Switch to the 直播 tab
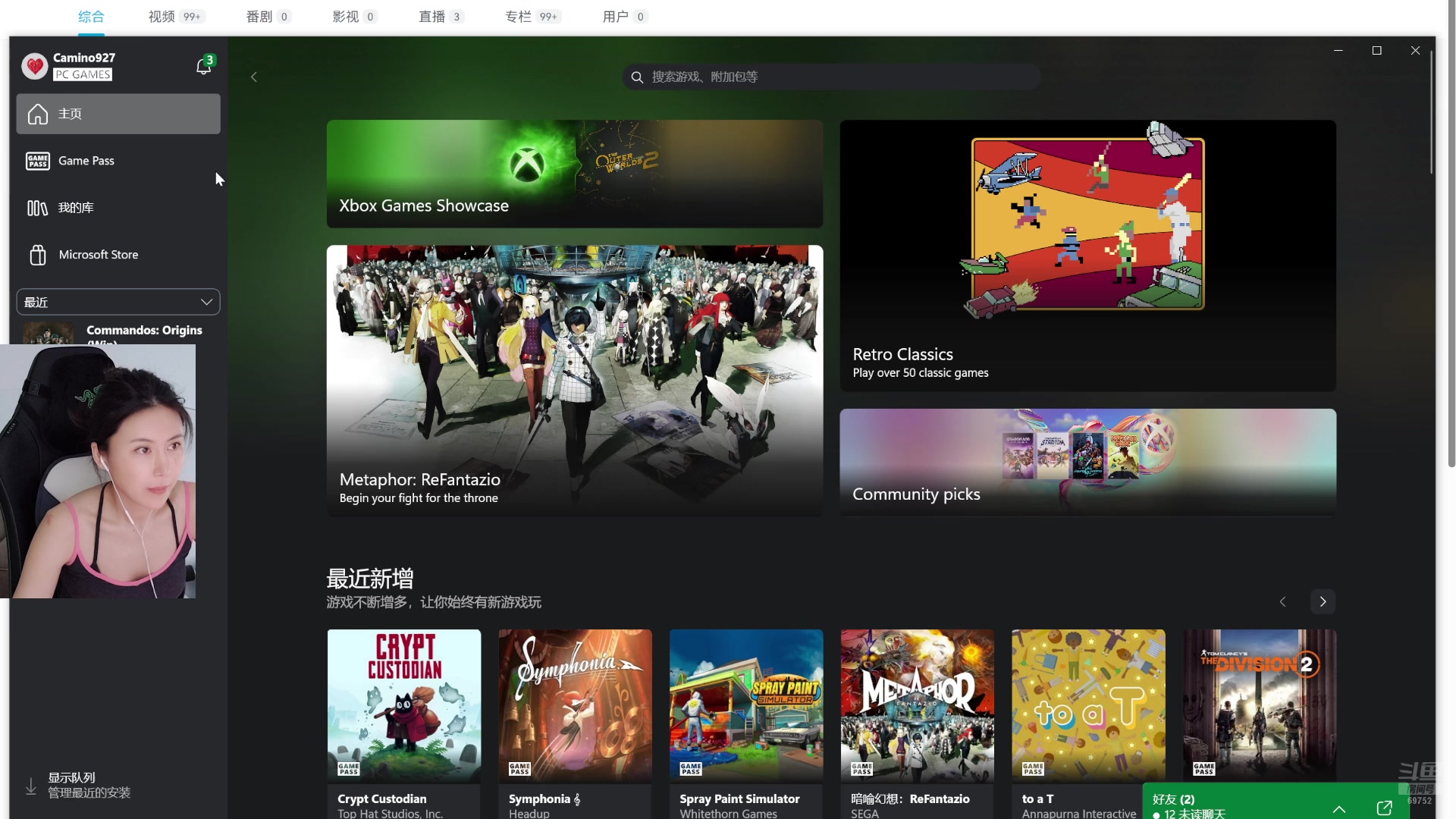Image resolution: width=1456 pixels, height=819 pixels. (x=441, y=17)
